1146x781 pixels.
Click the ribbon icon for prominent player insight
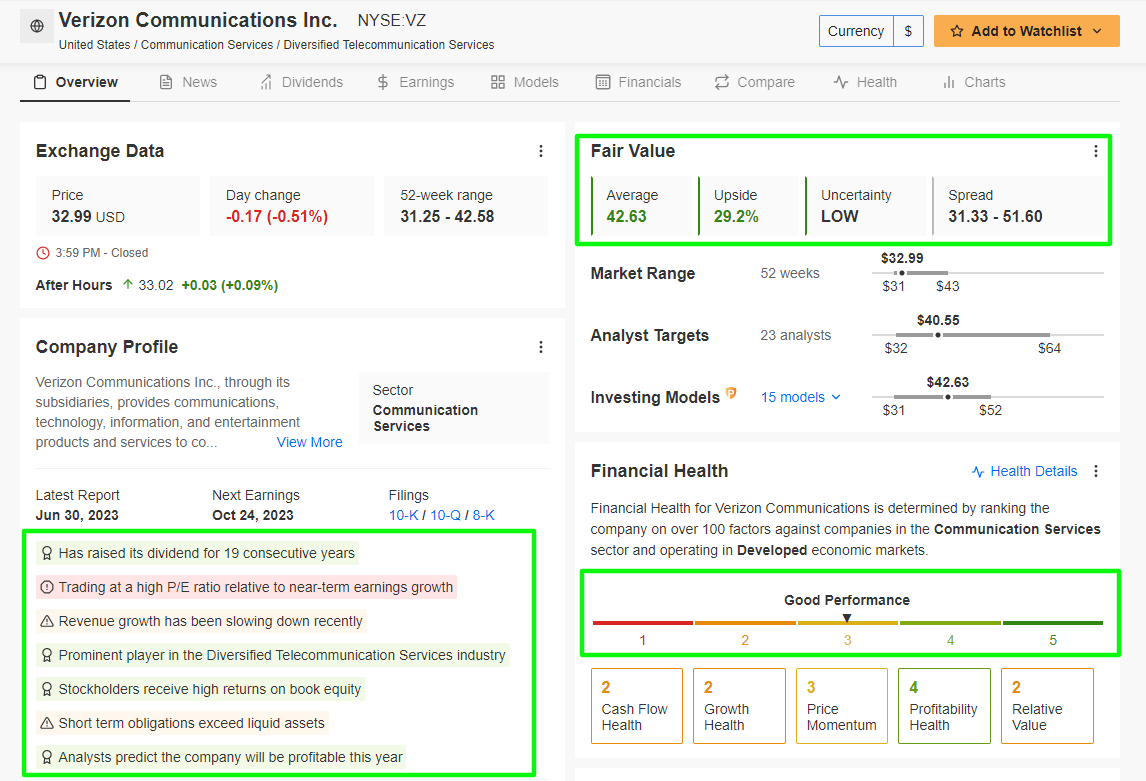(x=47, y=655)
